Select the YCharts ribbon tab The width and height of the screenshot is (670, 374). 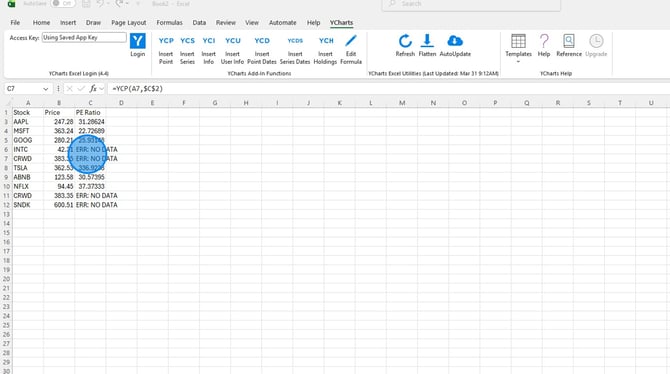(341, 22)
